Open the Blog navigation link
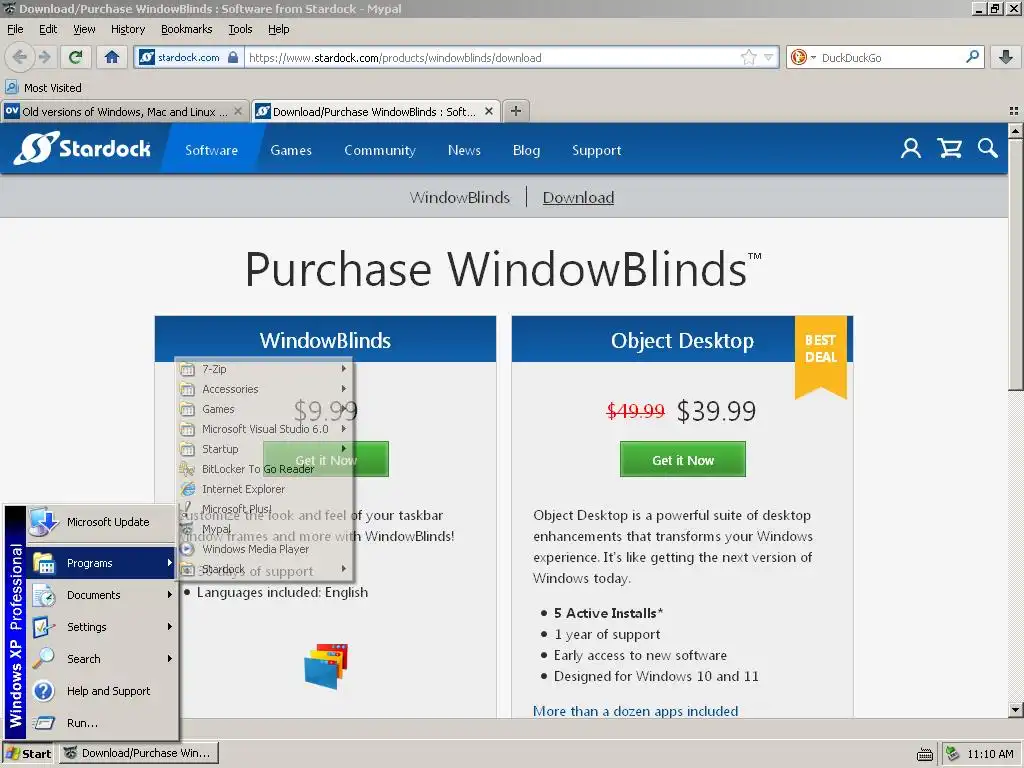 coord(526,150)
